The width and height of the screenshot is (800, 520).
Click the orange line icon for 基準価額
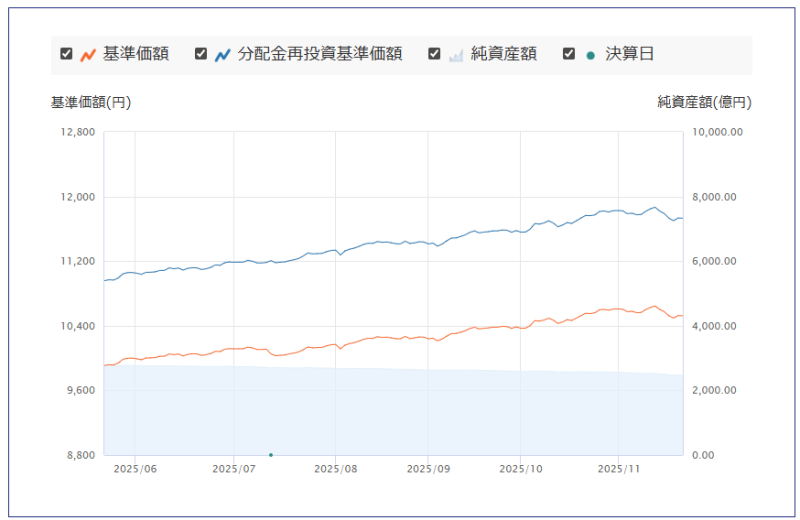pos(88,54)
